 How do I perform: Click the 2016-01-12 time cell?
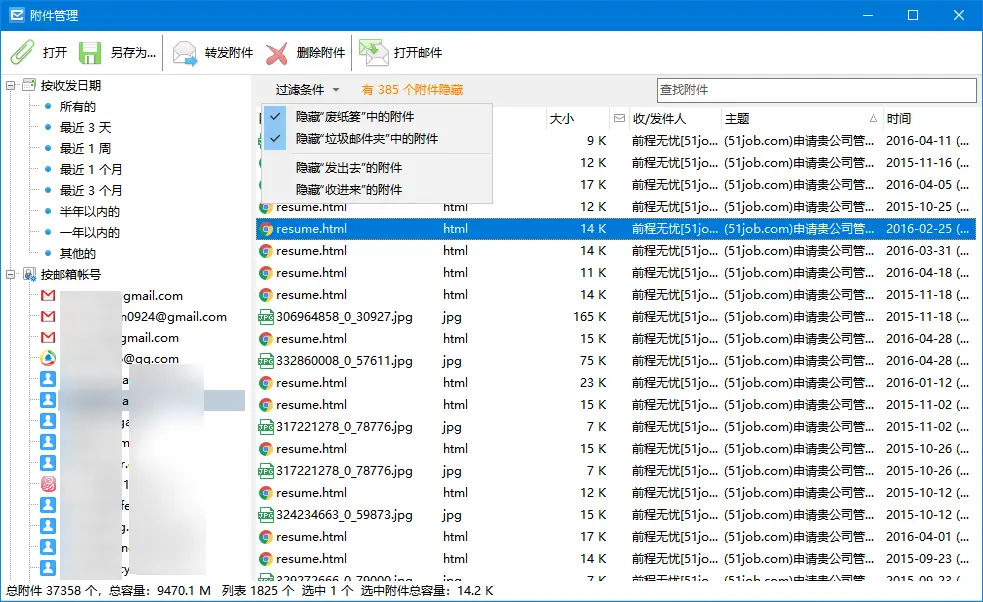pos(927,383)
